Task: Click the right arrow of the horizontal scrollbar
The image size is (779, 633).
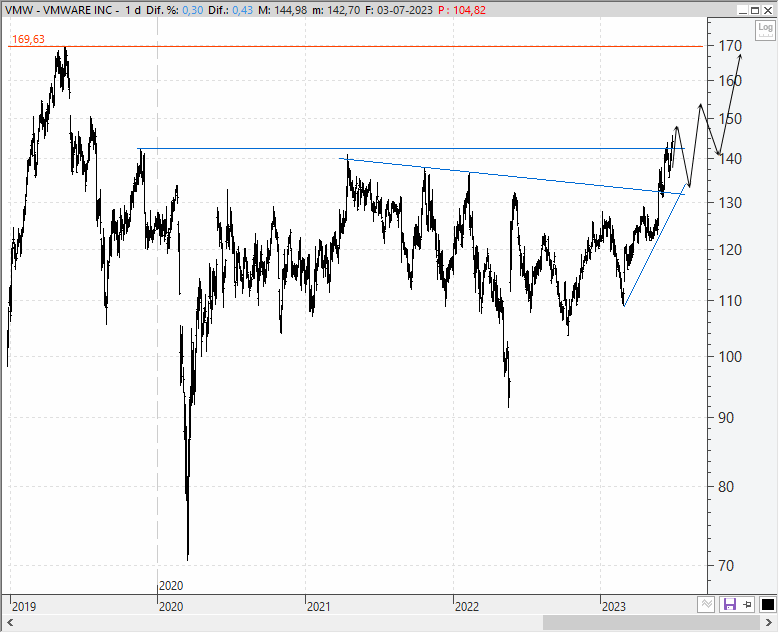Action: 769,623
